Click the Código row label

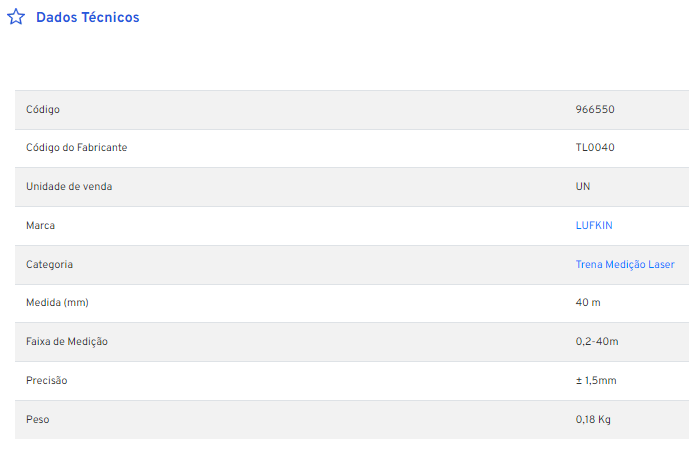[x=43, y=110]
